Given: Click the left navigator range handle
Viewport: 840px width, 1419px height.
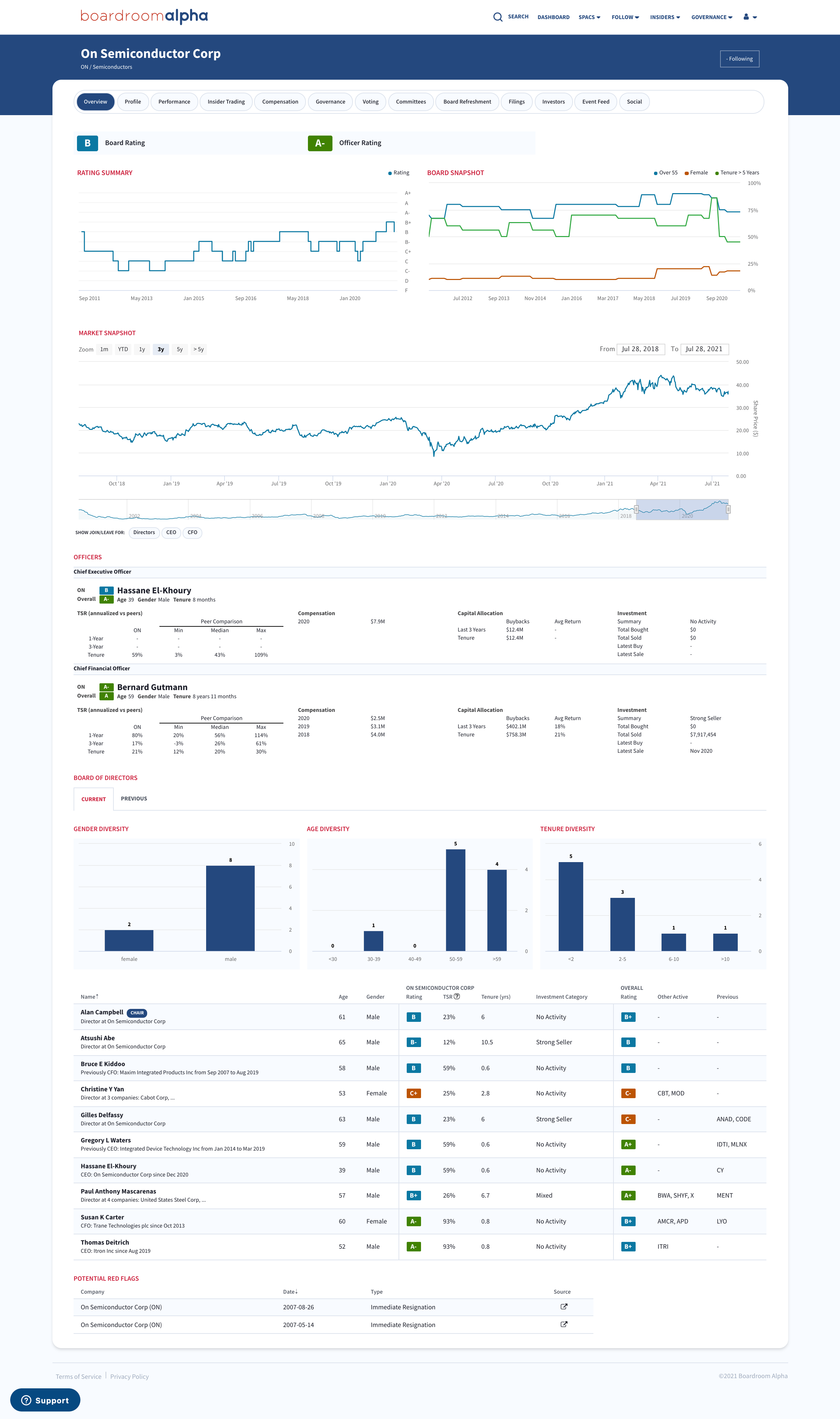Looking at the screenshot, I should point(636,510).
